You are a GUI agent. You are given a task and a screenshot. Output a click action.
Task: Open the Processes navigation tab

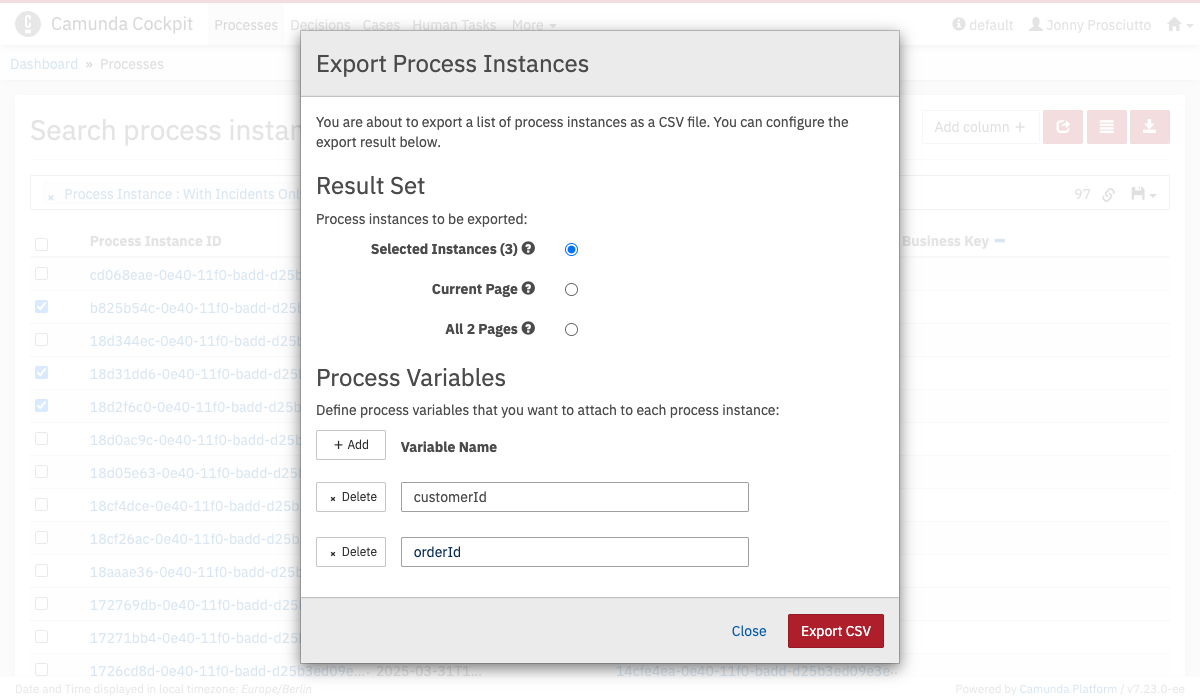click(x=246, y=25)
